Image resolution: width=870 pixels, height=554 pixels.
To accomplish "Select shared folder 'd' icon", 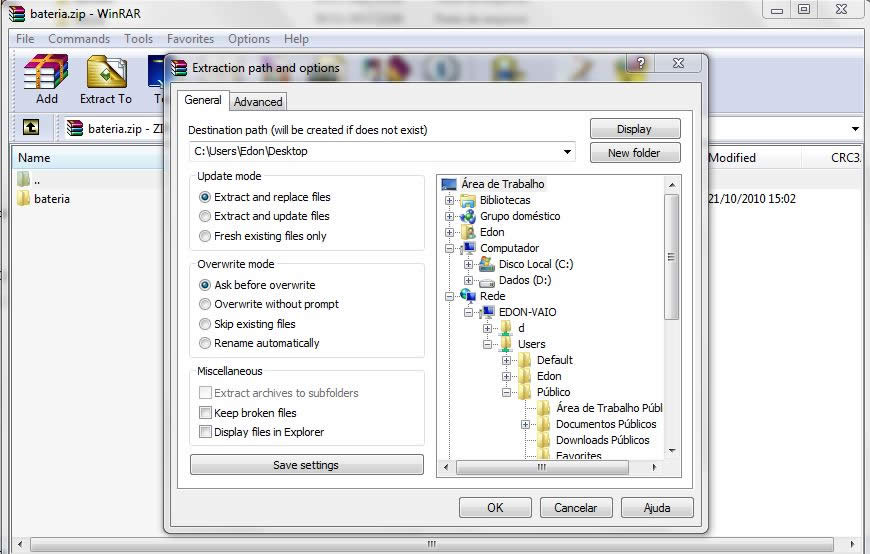I will [x=506, y=328].
